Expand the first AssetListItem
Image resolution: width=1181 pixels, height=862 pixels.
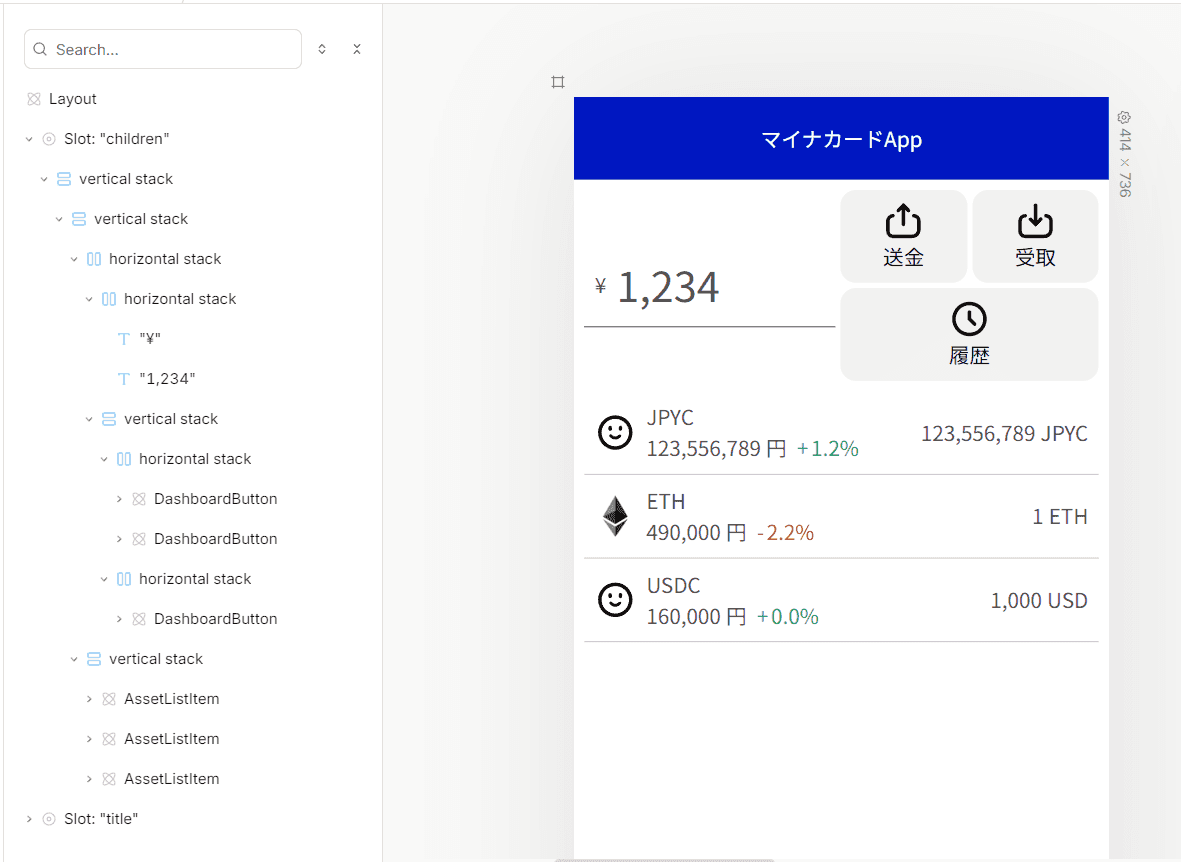click(89, 698)
